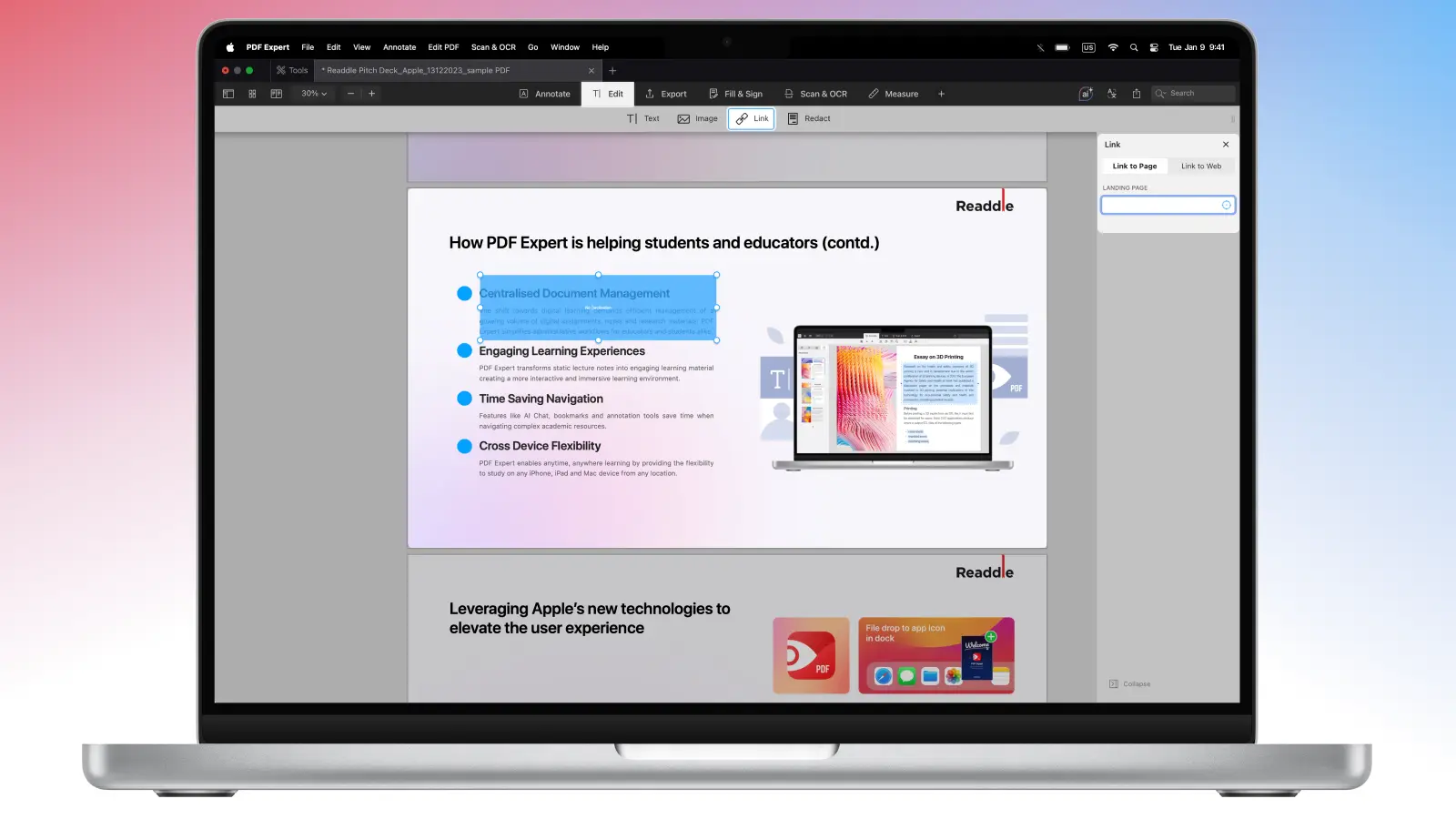Select the Redact tool
The image size is (1456, 819).
point(809,118)
